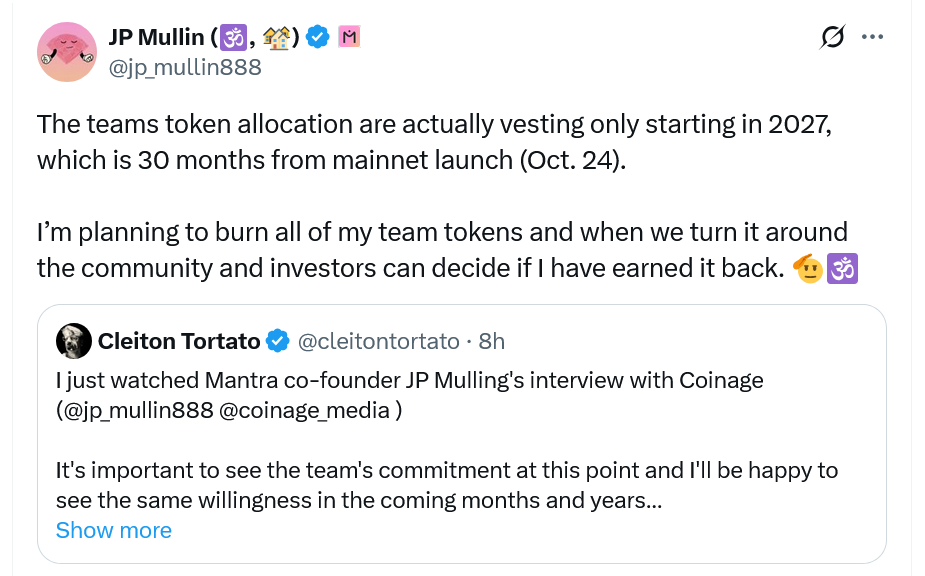This screenshot has width=925, height=576.
Task: Click the 8h timestamp on quoted tweet
Action: [492, 342]
